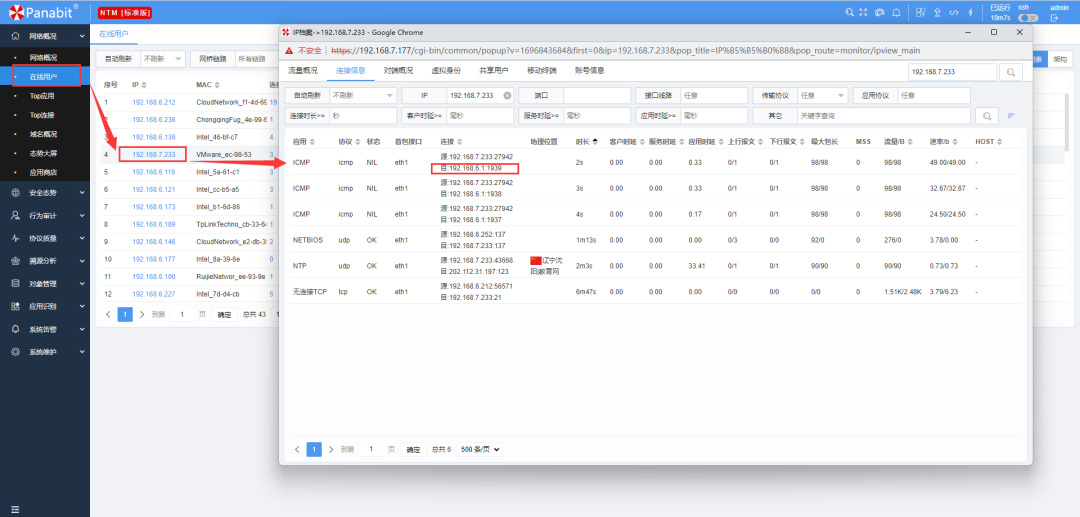Screen dimensions: 1080x517
Task: Switch to 移动终端 tab
Action: click(541, 71)
